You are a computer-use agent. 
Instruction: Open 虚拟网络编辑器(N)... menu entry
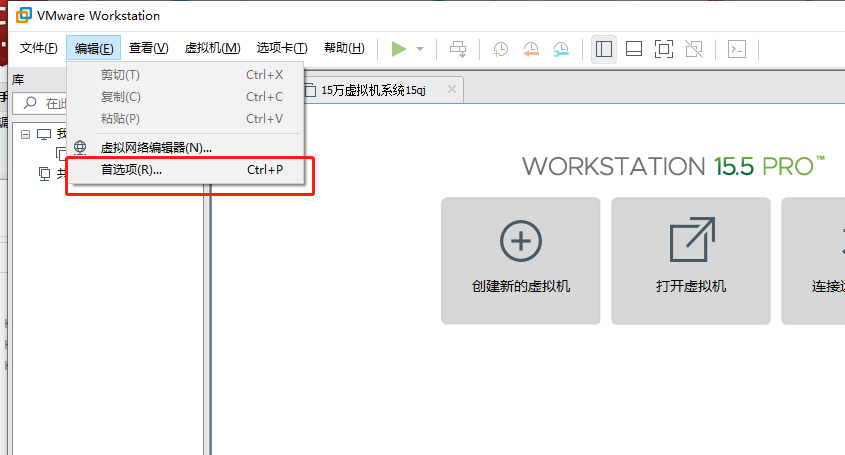[186, 147]
